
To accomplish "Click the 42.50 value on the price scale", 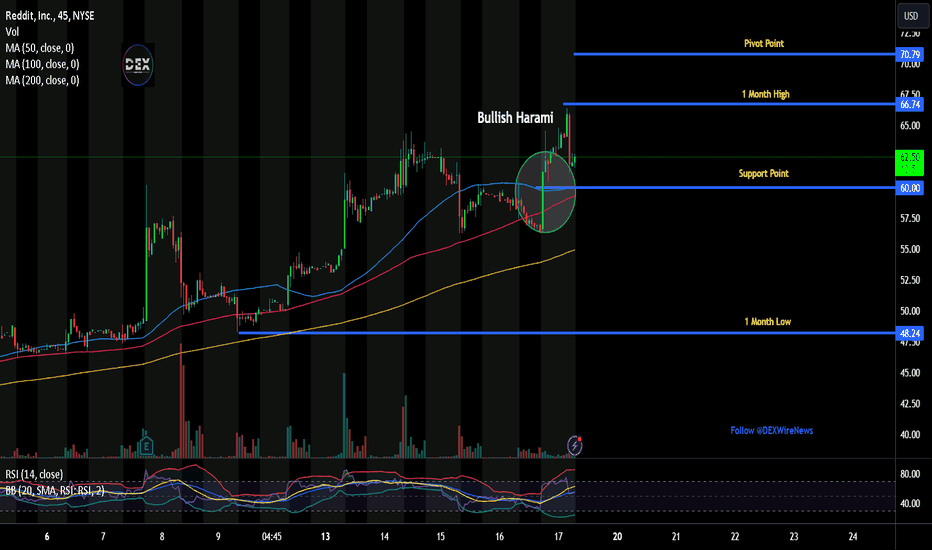I will [x=910, y=404].
